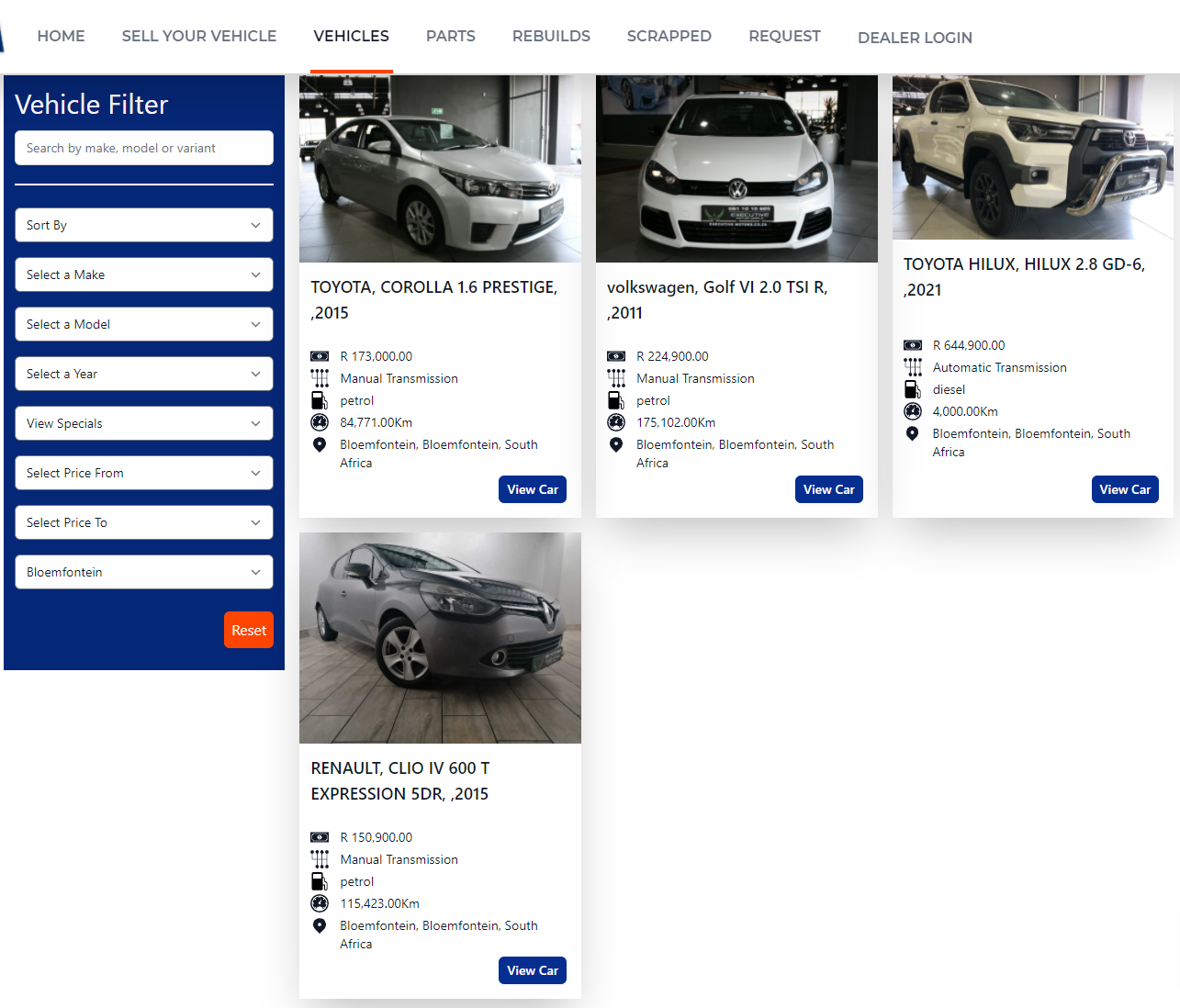
Task: Open the white Toyota Hilux photo
Action: click(x=1033, y=157)
